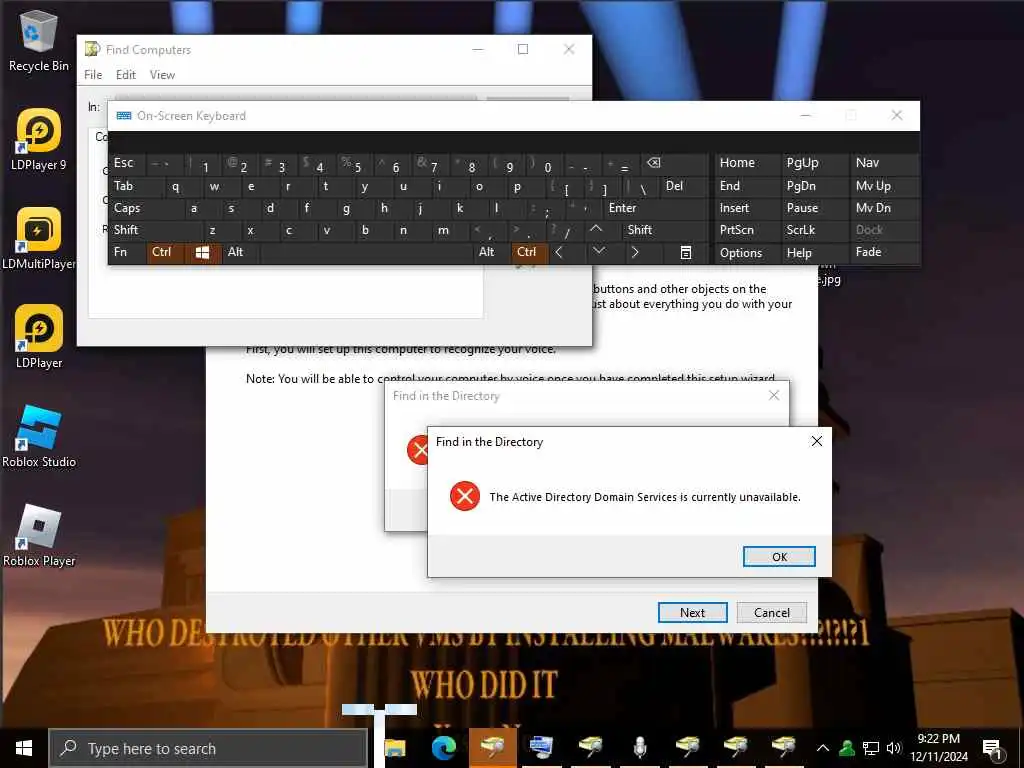Open the Speech Recognition microphone taskbar icon

[639, 748]
